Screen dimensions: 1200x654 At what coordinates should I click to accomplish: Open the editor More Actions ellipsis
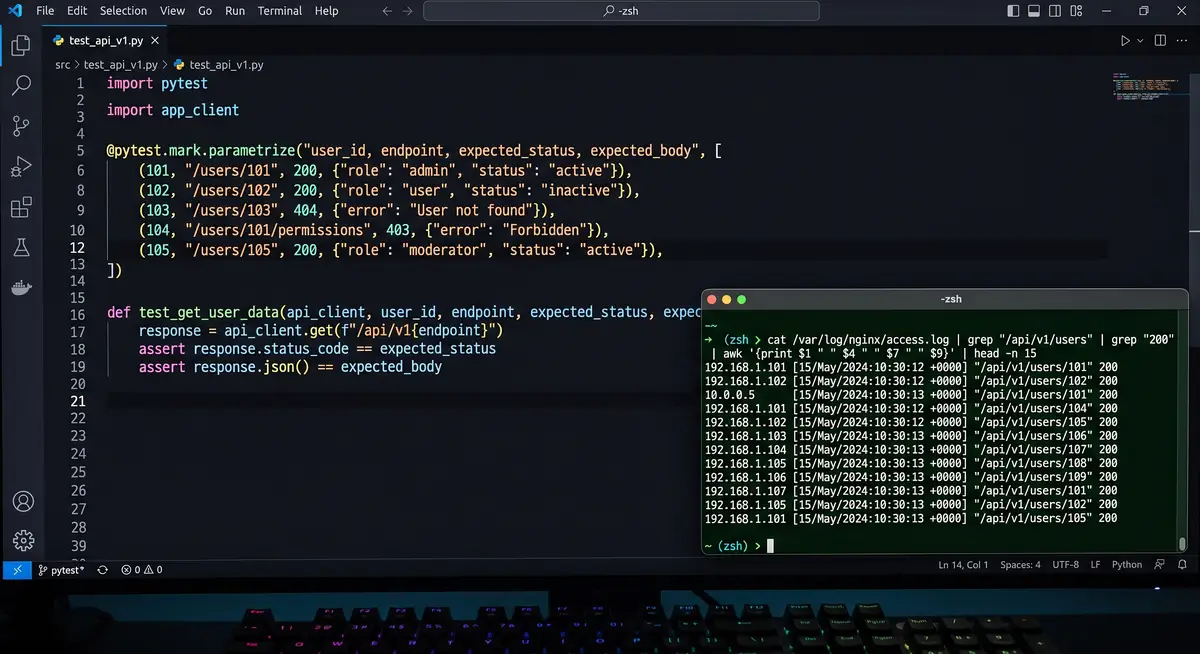pyautogui.click(x=1183, y=41)
